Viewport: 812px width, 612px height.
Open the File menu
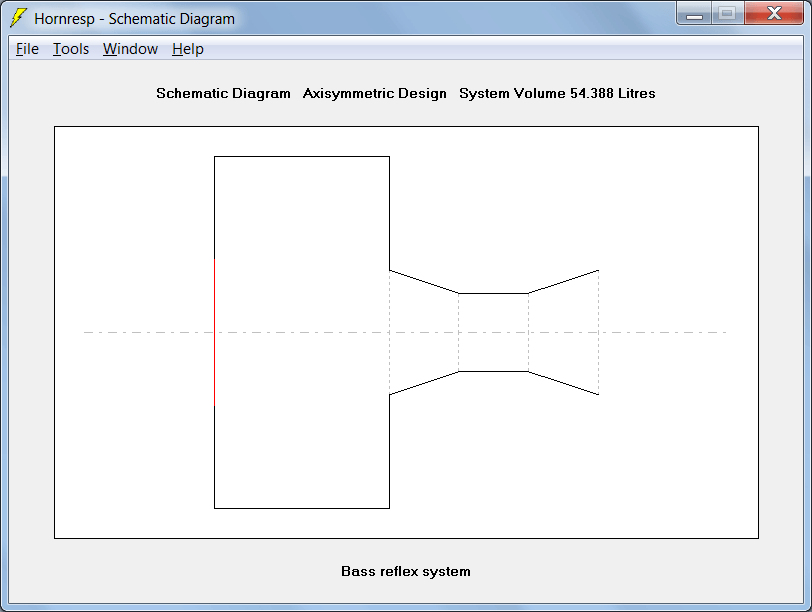pyautogui.click(x=27, y=49)
